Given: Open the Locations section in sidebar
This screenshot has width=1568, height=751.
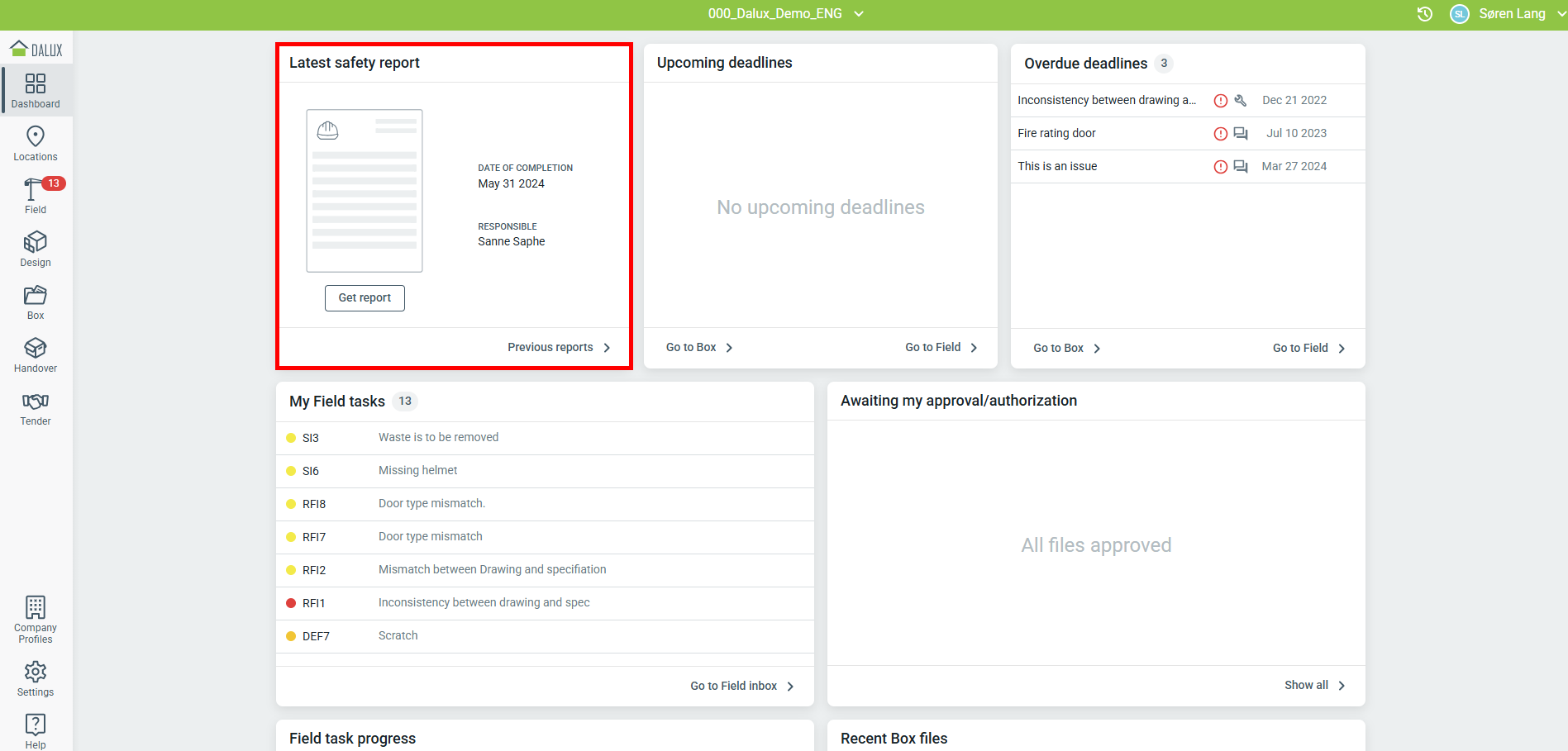Looking at the screenshot, I should click(36, 144).
